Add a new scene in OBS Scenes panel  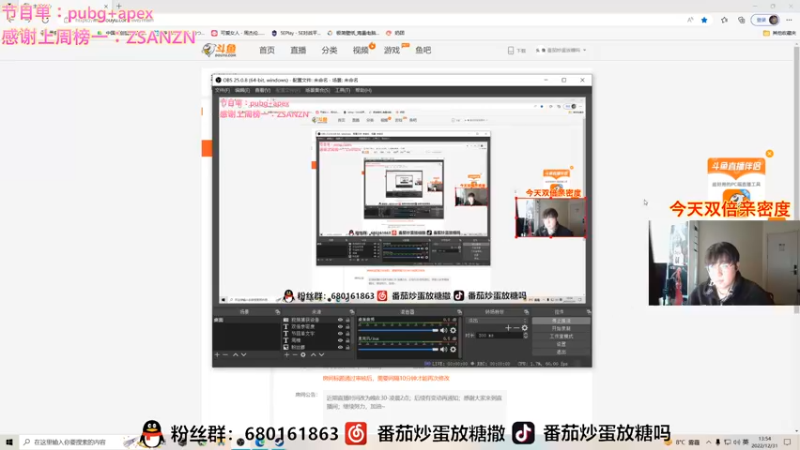point(217,355)
